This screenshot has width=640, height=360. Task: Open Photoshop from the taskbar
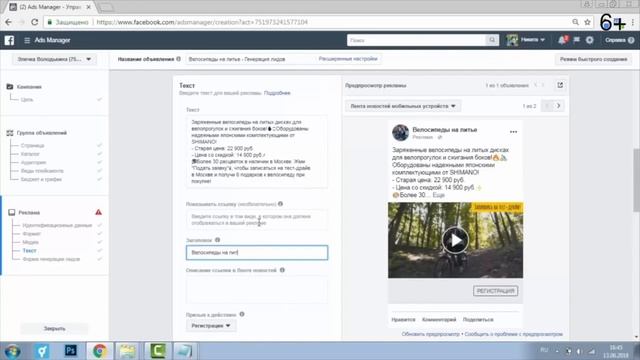(71, 351)
